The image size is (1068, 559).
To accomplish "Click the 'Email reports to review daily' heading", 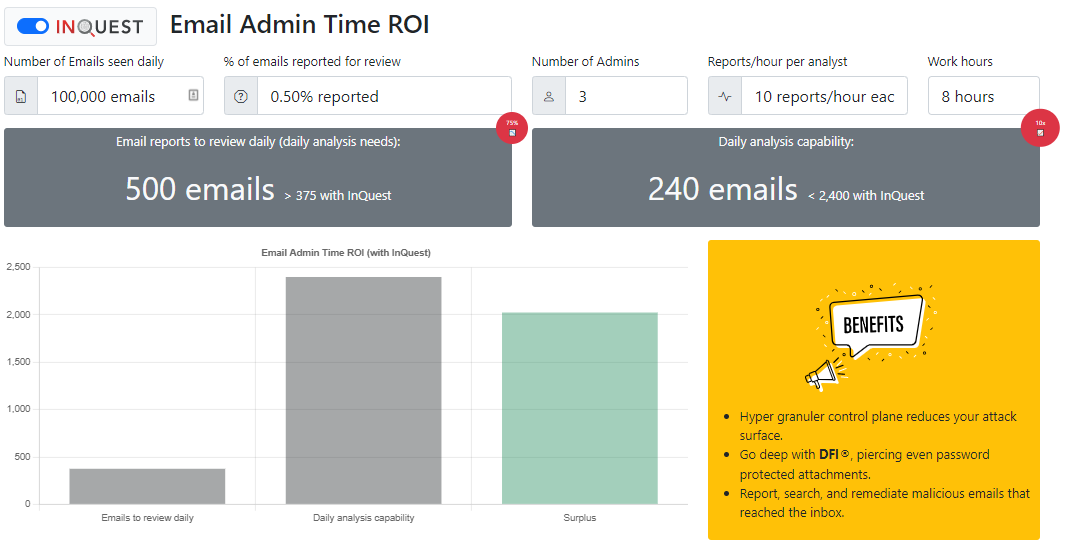I will tap(258, 142).
